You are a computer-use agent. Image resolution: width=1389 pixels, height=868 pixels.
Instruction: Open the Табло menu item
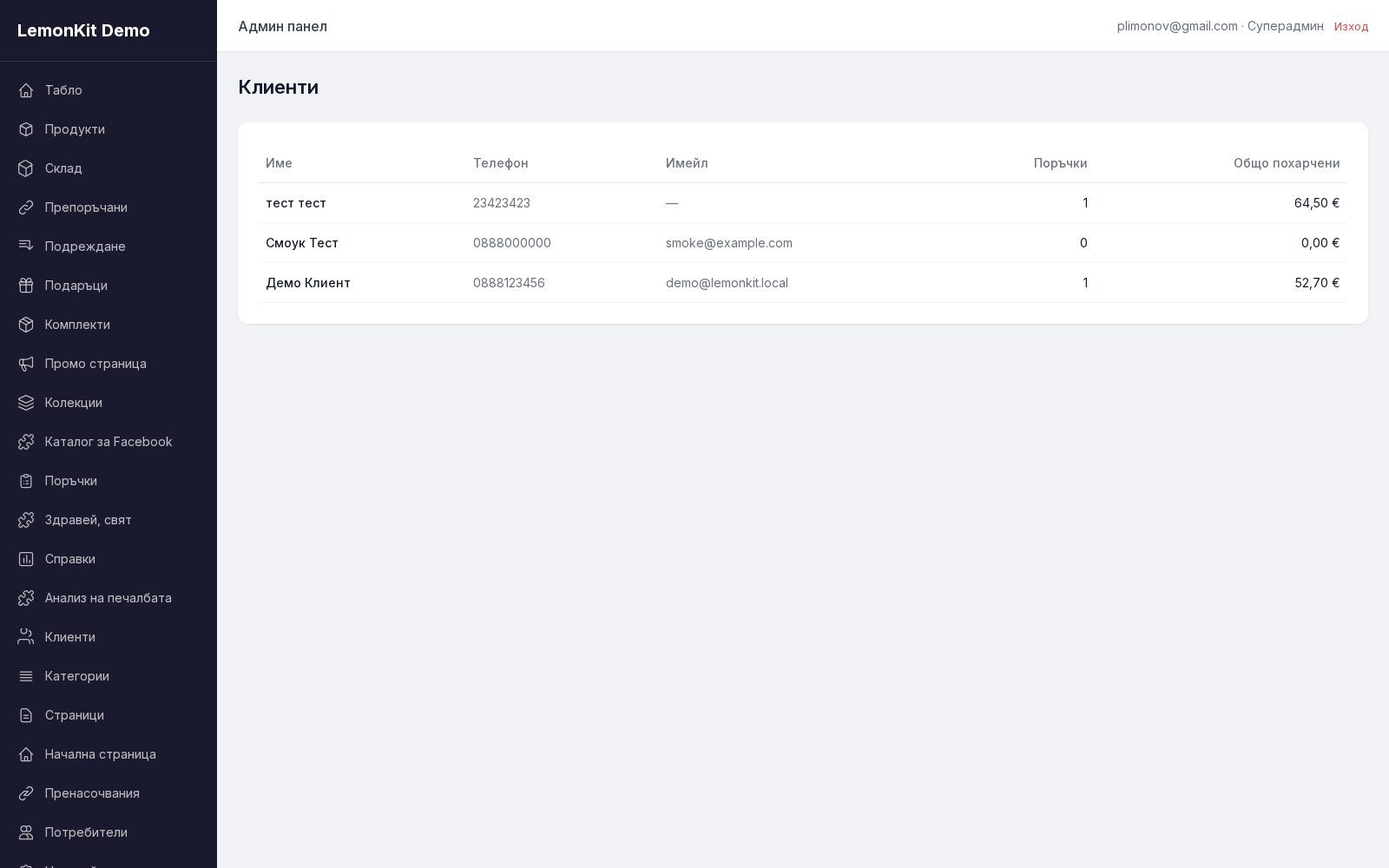109,90
